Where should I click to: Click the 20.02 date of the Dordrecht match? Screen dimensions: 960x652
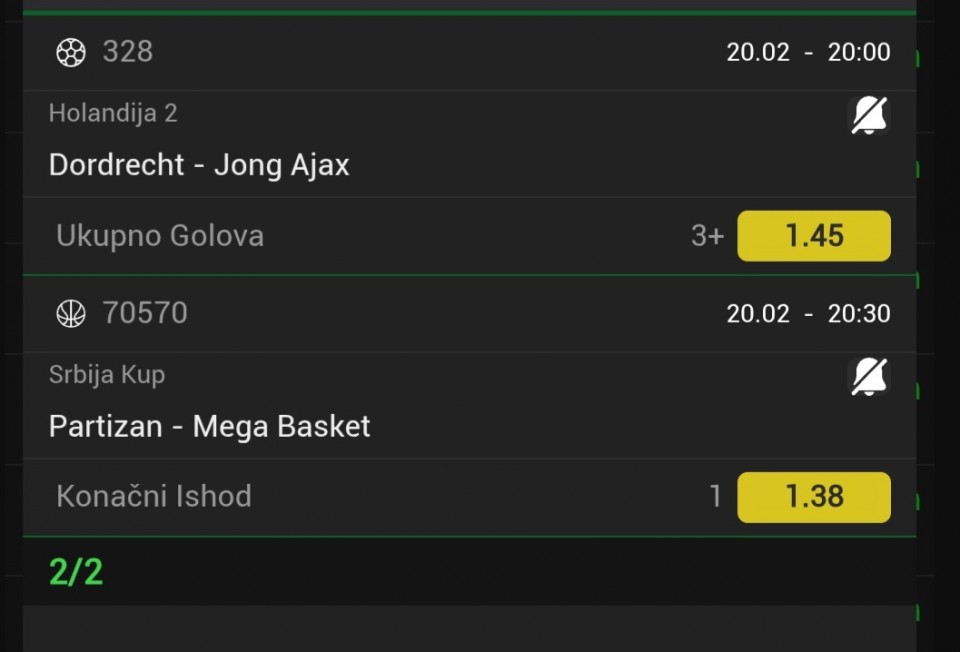[x=758, y=53]
